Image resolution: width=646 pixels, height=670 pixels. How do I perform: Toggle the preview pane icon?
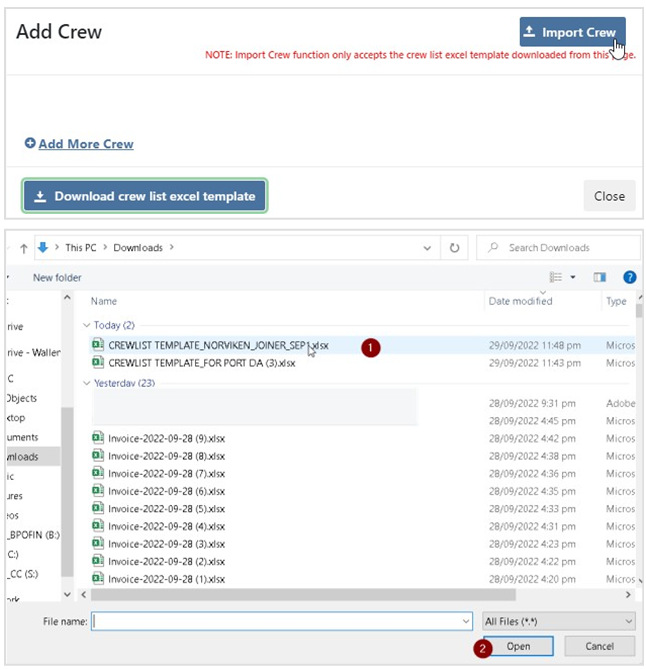point(600,277)
